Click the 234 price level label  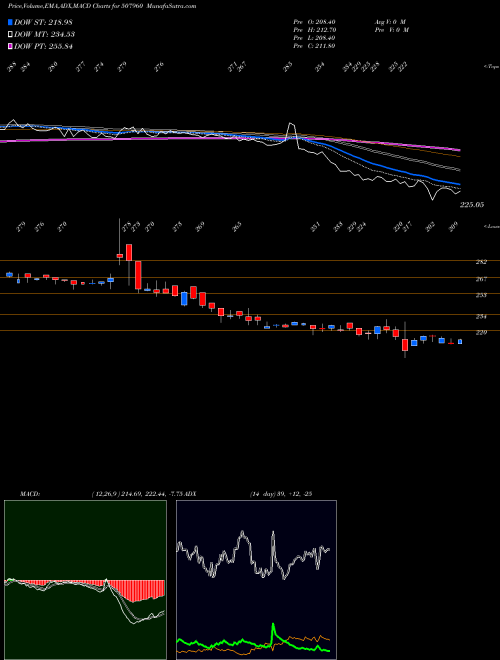point(481,316)
